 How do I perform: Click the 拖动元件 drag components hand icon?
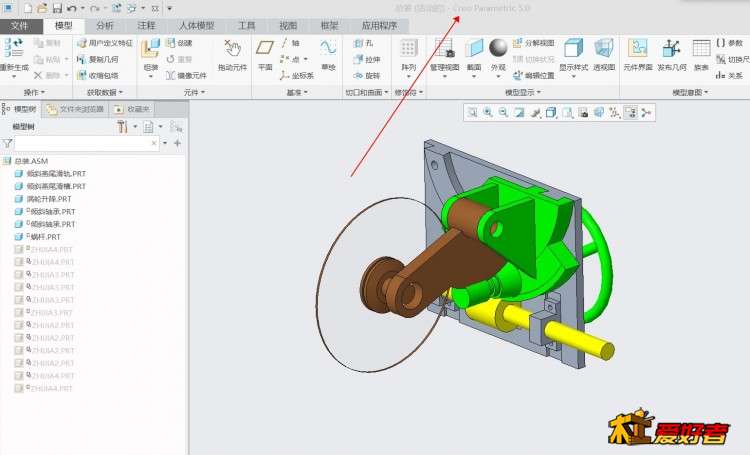(232, 49)
